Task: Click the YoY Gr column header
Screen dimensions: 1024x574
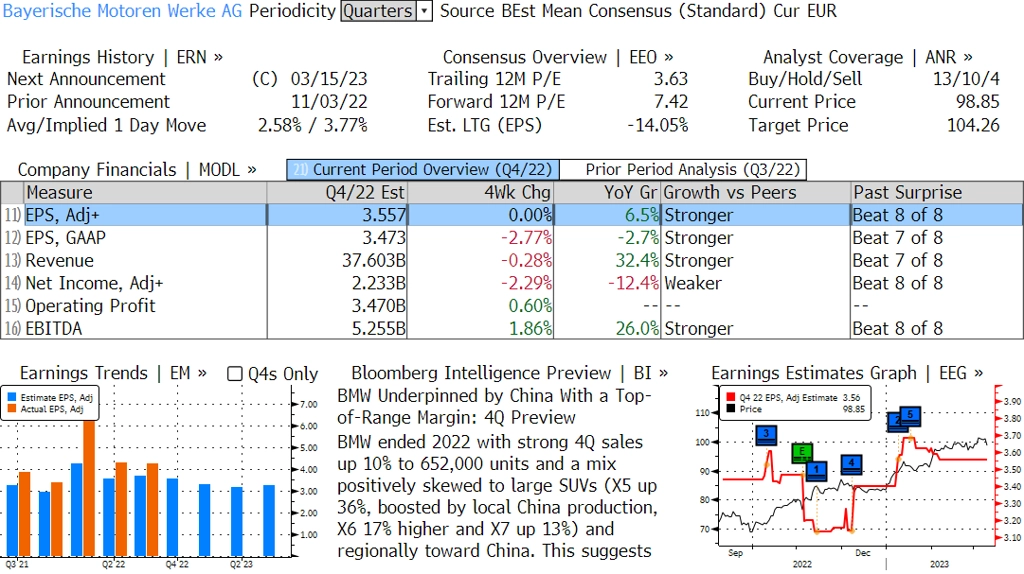Action: click(607, 193)
